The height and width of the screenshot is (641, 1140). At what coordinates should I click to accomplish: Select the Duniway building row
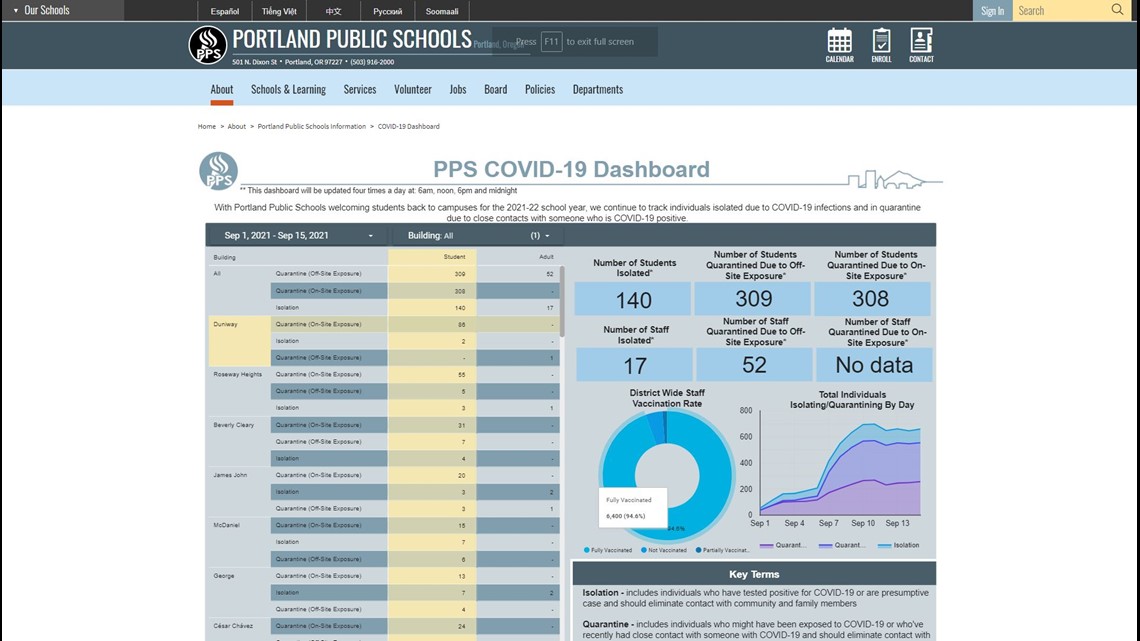225,324
